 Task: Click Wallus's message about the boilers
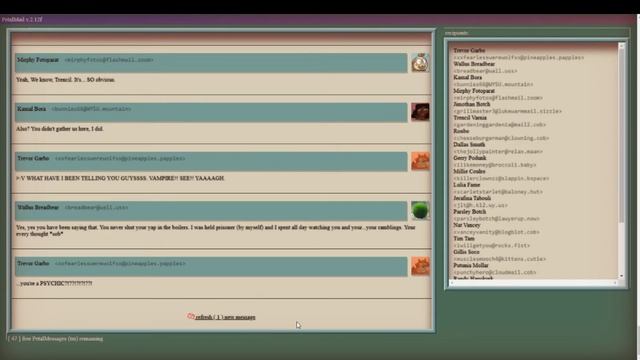(x=216, y=231)
